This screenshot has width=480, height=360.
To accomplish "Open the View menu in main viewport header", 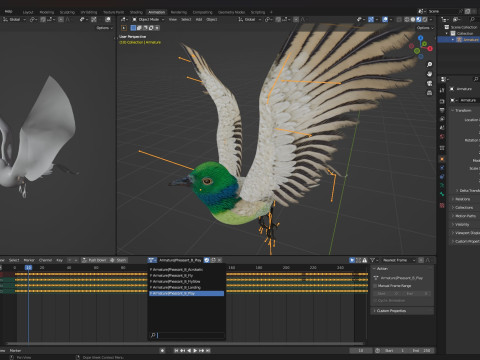I will [x=173, y=20].
